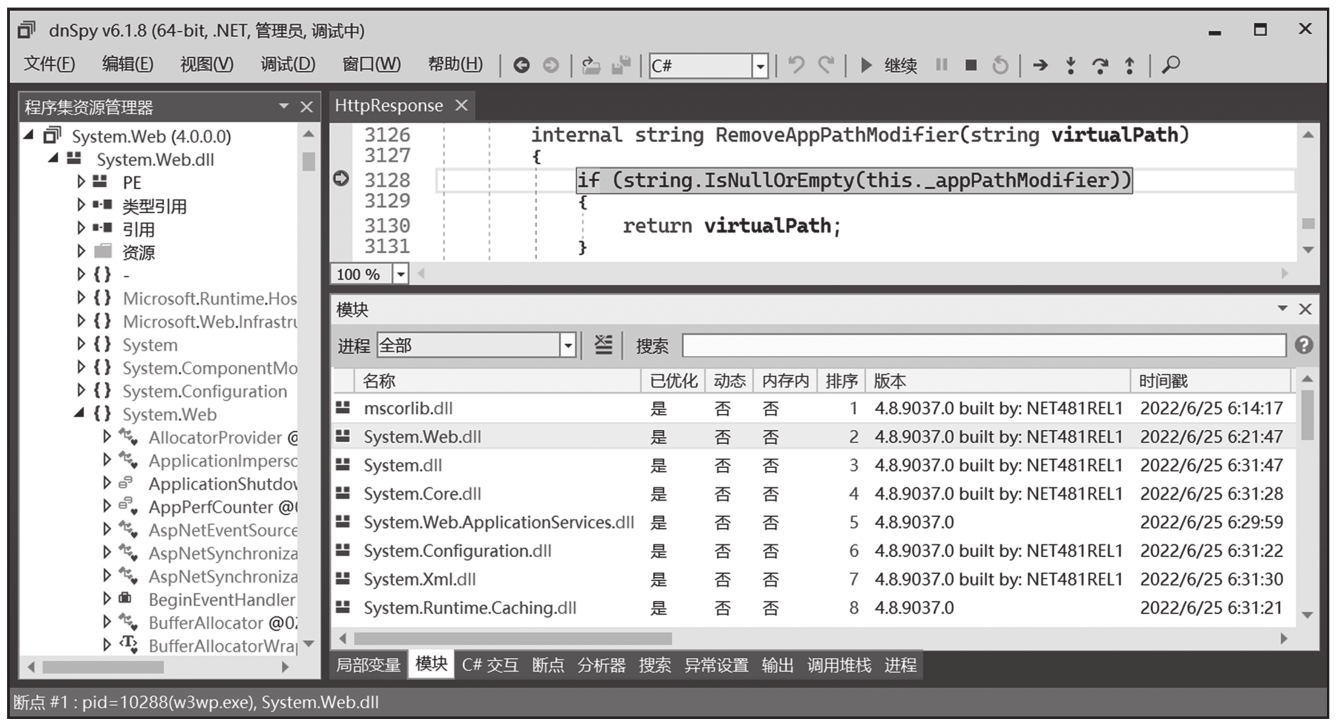Image resolution: width=1336 pixels, height=726 pixels.
Task: Open the 视图(V) menu
Action: point(207,65)
